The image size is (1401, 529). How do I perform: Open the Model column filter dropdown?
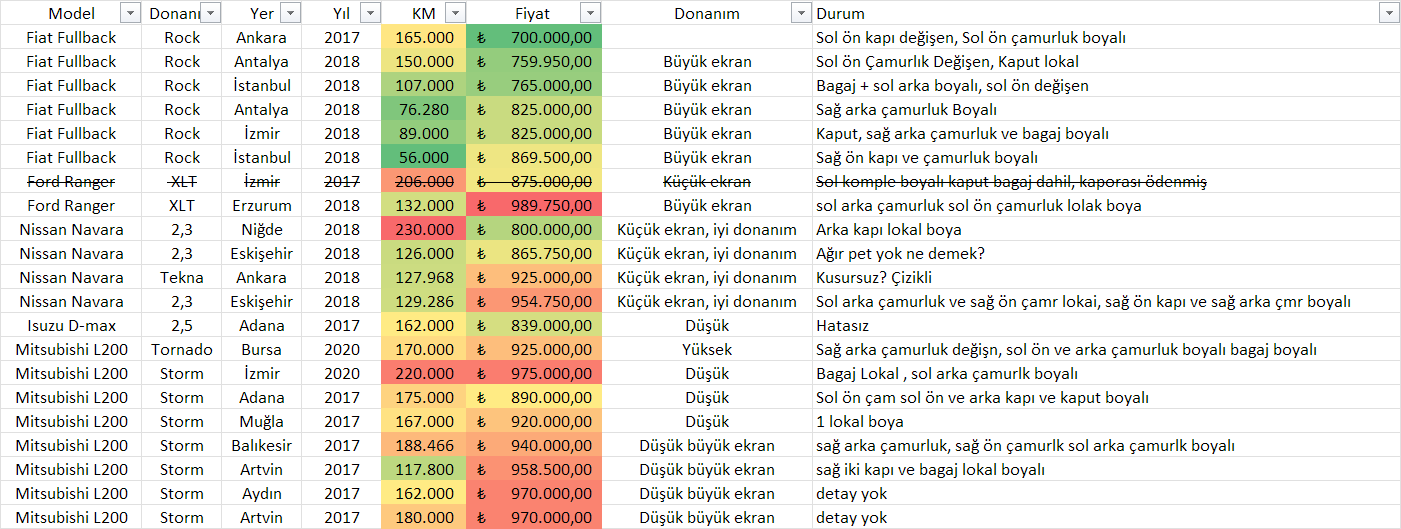[x=130, y=13]
